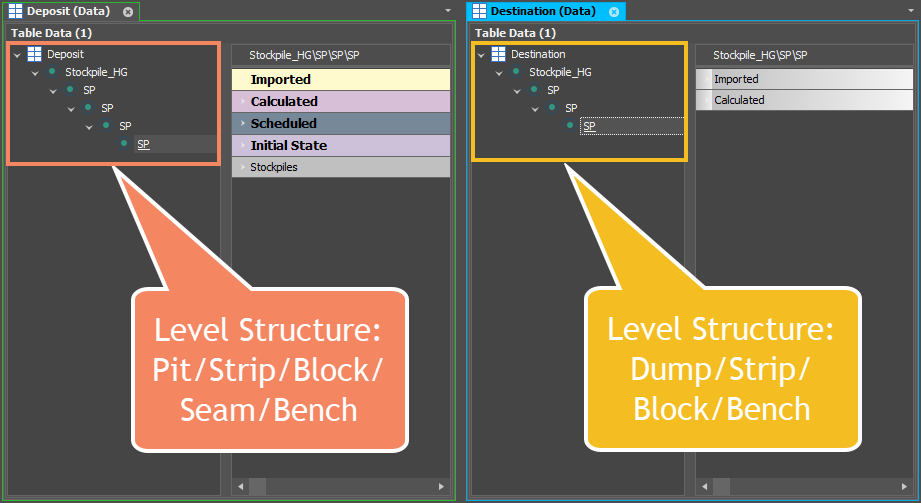Screen dimensions: 921x503
Task: Click the Destination table grid icon in tree
Action: coord(498,54)
